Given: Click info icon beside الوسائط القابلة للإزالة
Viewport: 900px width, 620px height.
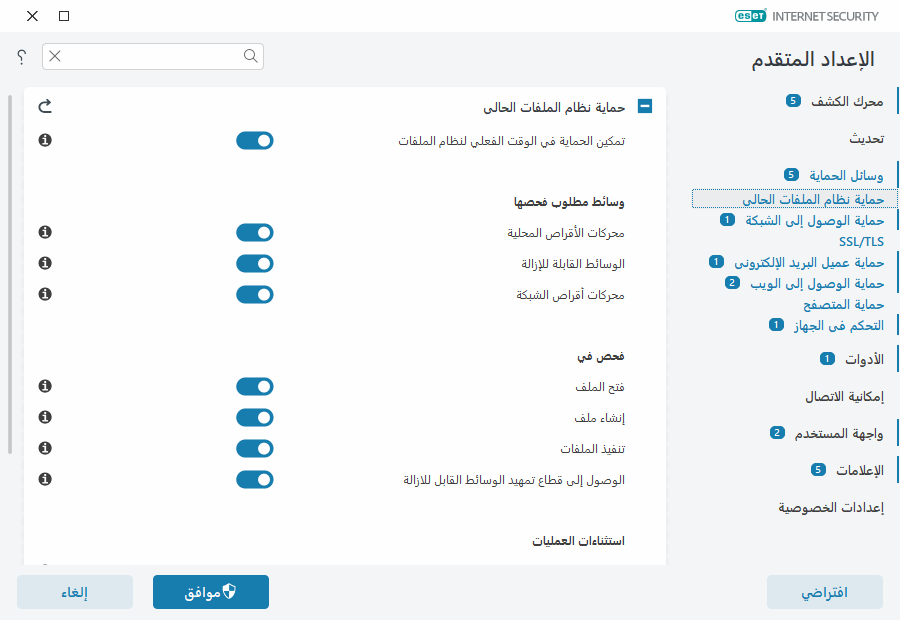Looking at the screenshot, I should click(43, 263).
